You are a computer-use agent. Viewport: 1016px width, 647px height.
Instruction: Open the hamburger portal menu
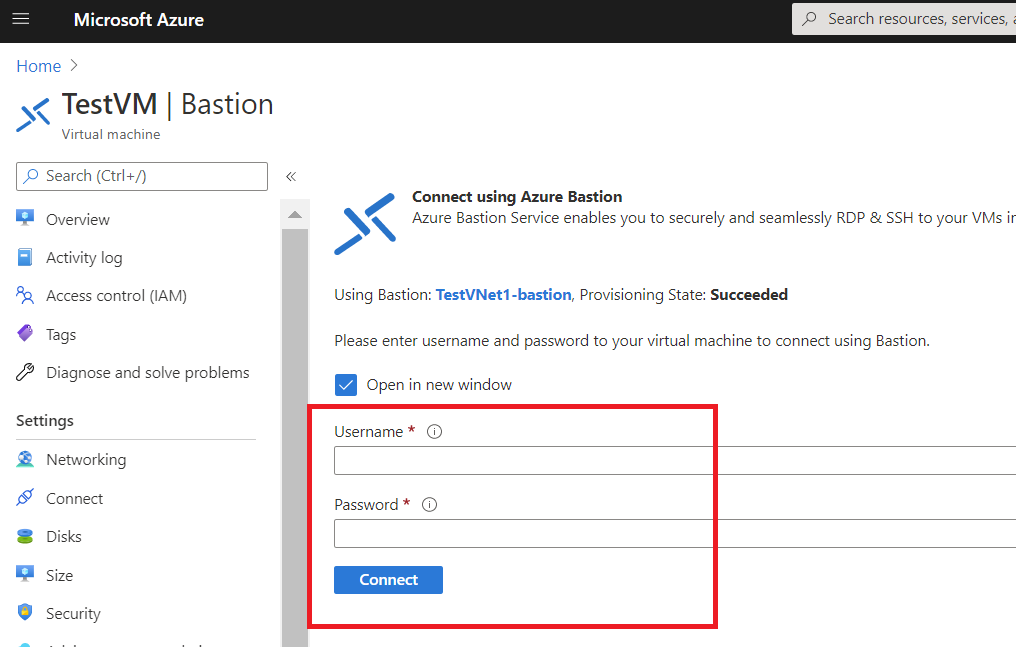pos(21,19)
